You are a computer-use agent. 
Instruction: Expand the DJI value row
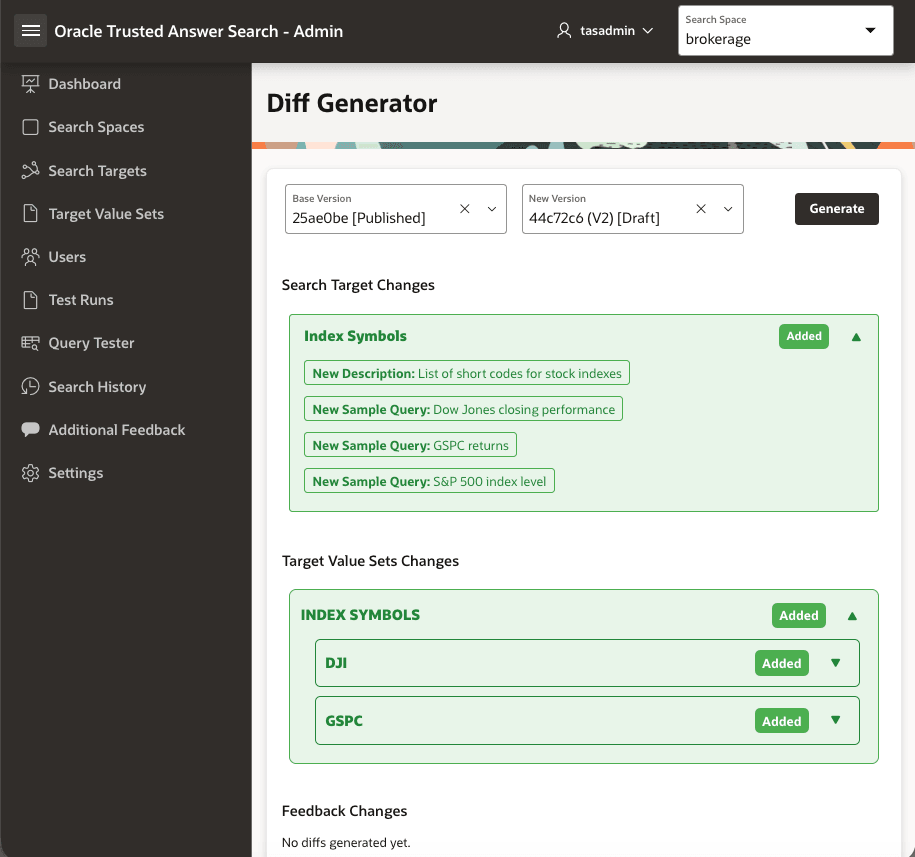[x=836, y=663]
